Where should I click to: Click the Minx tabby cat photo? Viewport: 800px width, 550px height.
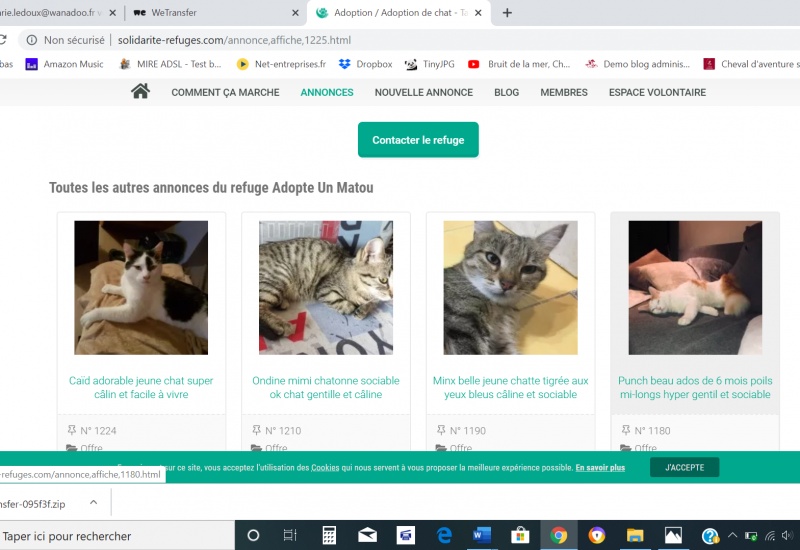point(510,287)
